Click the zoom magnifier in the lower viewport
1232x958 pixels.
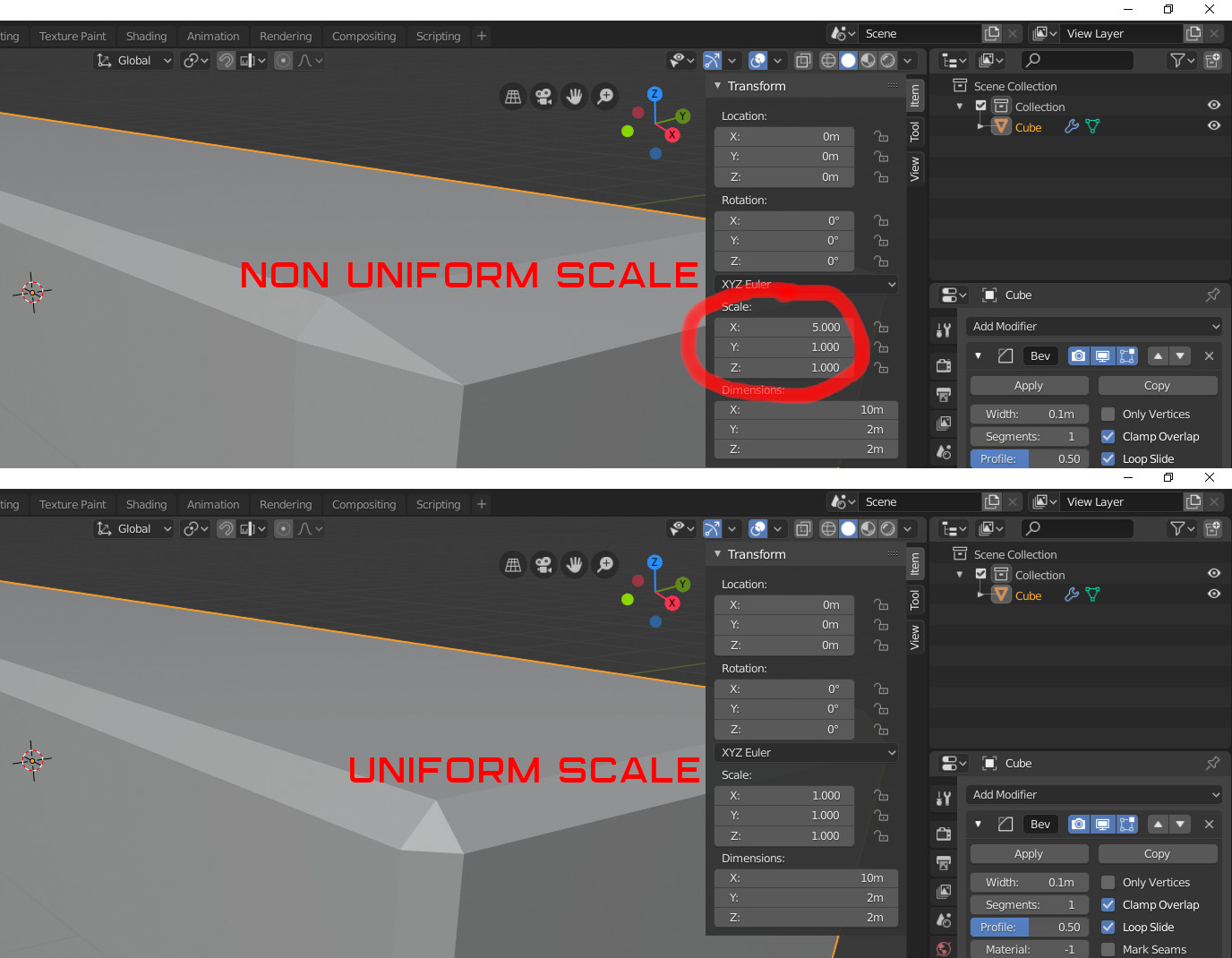(606, 564)
